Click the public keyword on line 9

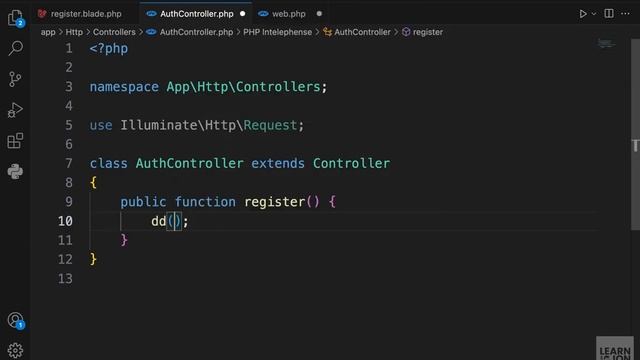tap(143, 202)
